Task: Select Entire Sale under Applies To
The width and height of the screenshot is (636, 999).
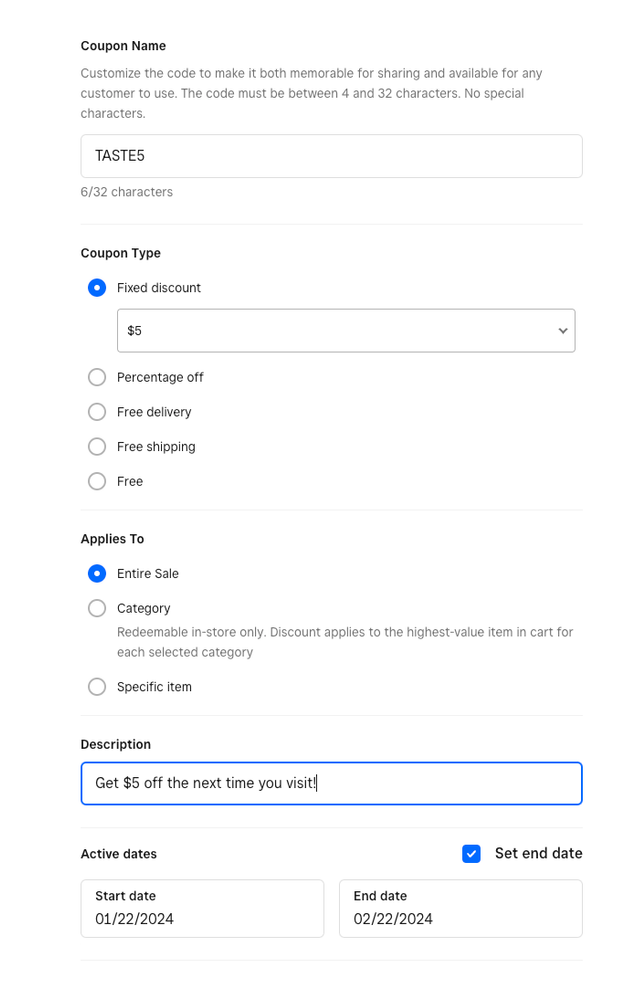Action: tap(97, 573)
